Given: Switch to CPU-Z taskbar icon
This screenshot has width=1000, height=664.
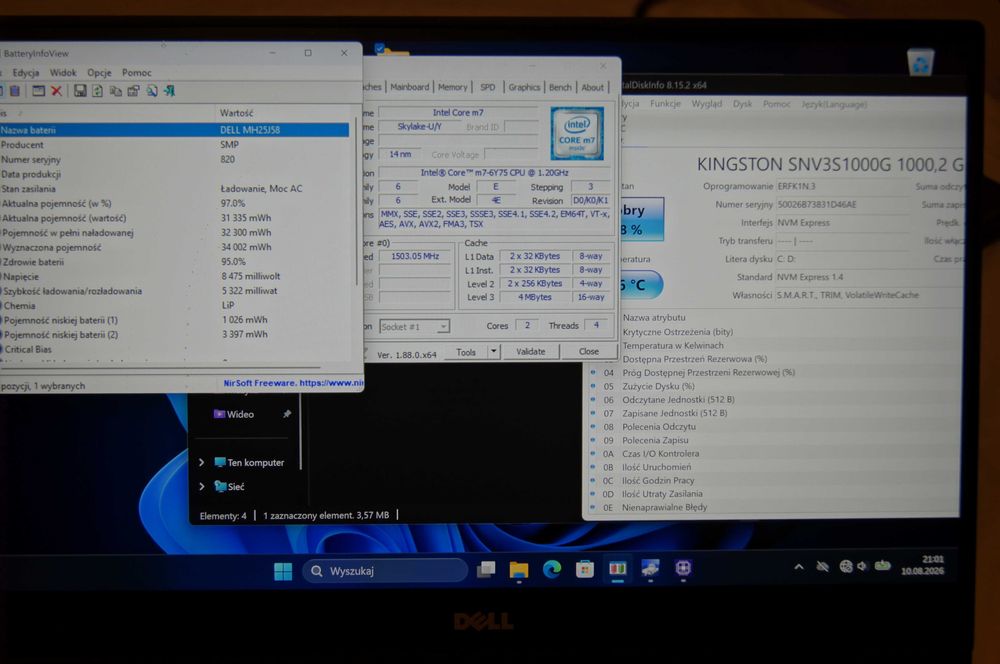Looking at the screenshot, I should click(683, 567).
